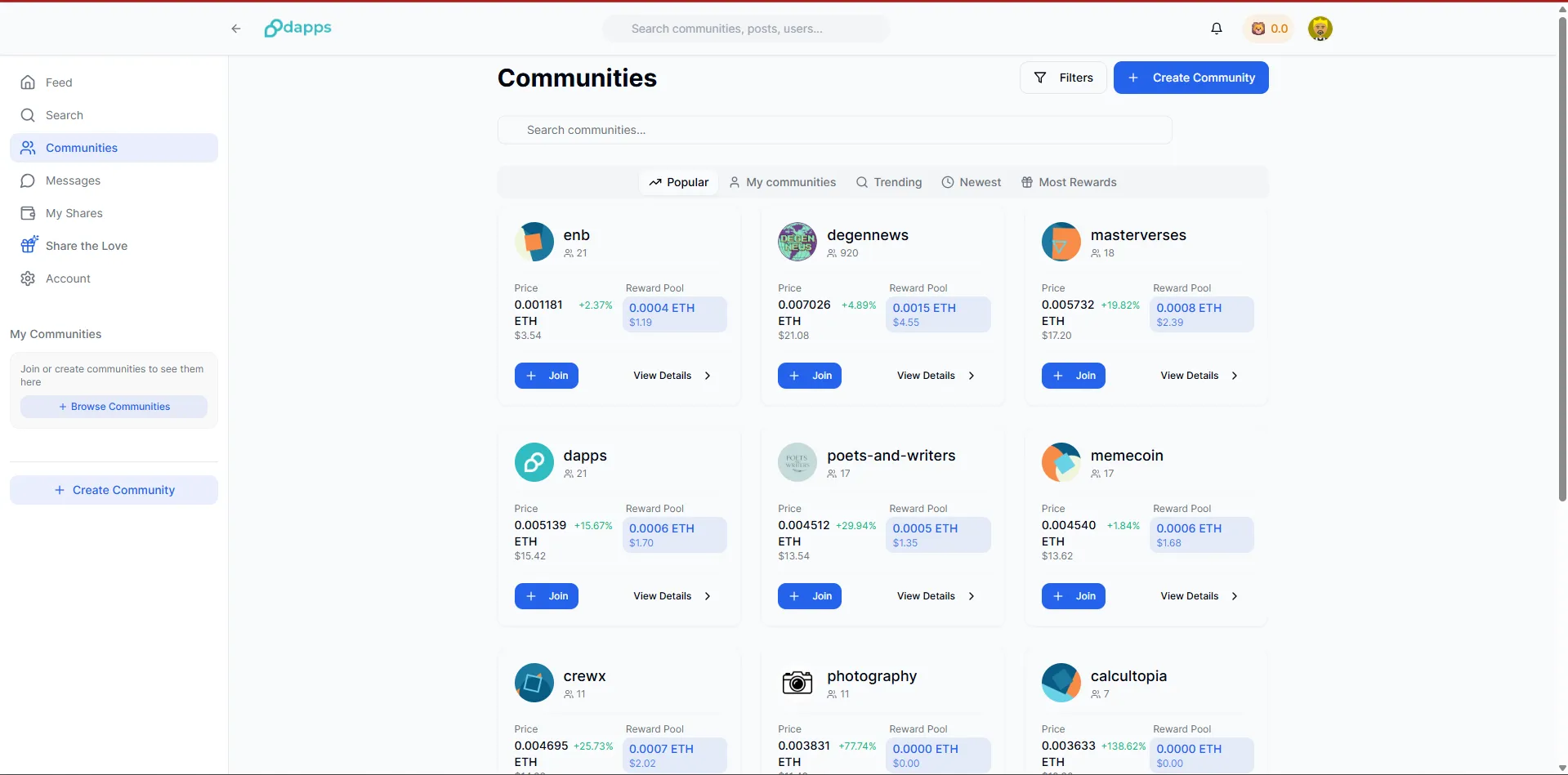Image resolution: width=1568 pixels, height=775 pixels.
Task: Open notifications bell icon
Action: coord(1217,29)
